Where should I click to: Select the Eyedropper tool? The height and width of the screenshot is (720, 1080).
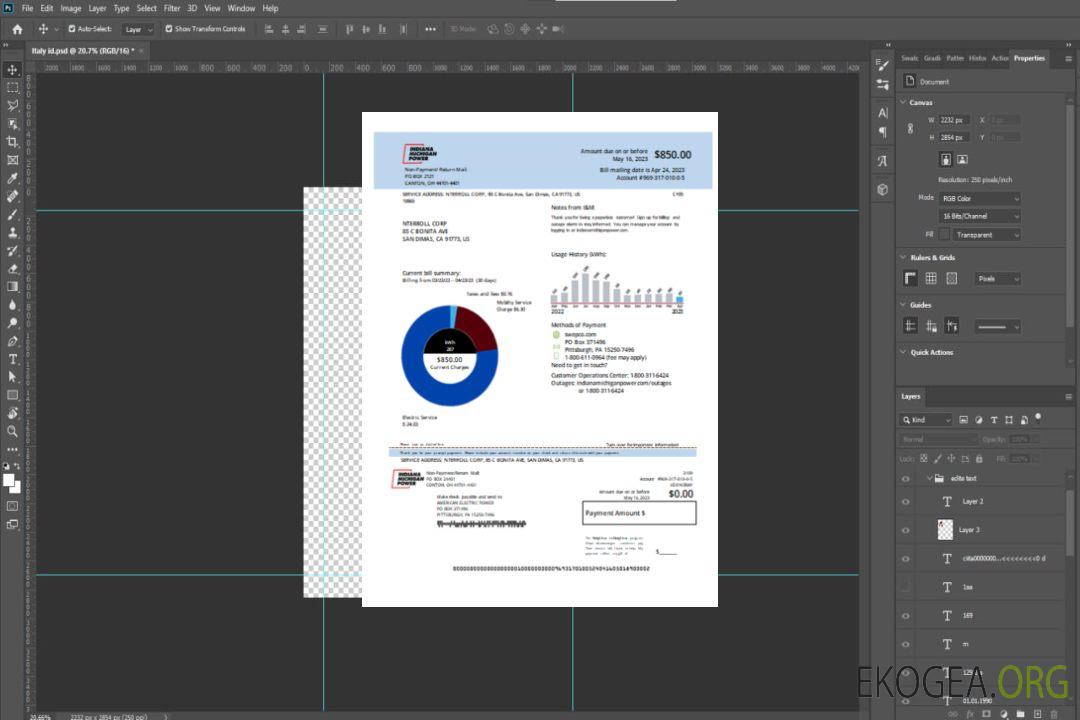tap(13, 178)
